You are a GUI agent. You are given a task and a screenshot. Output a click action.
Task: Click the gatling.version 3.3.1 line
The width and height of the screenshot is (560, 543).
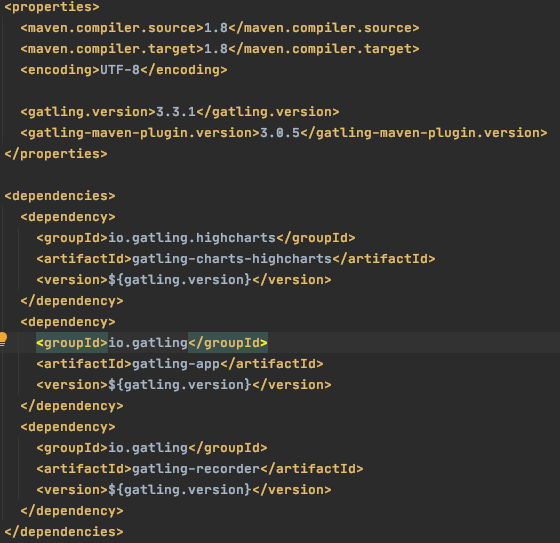pos(180,112)
